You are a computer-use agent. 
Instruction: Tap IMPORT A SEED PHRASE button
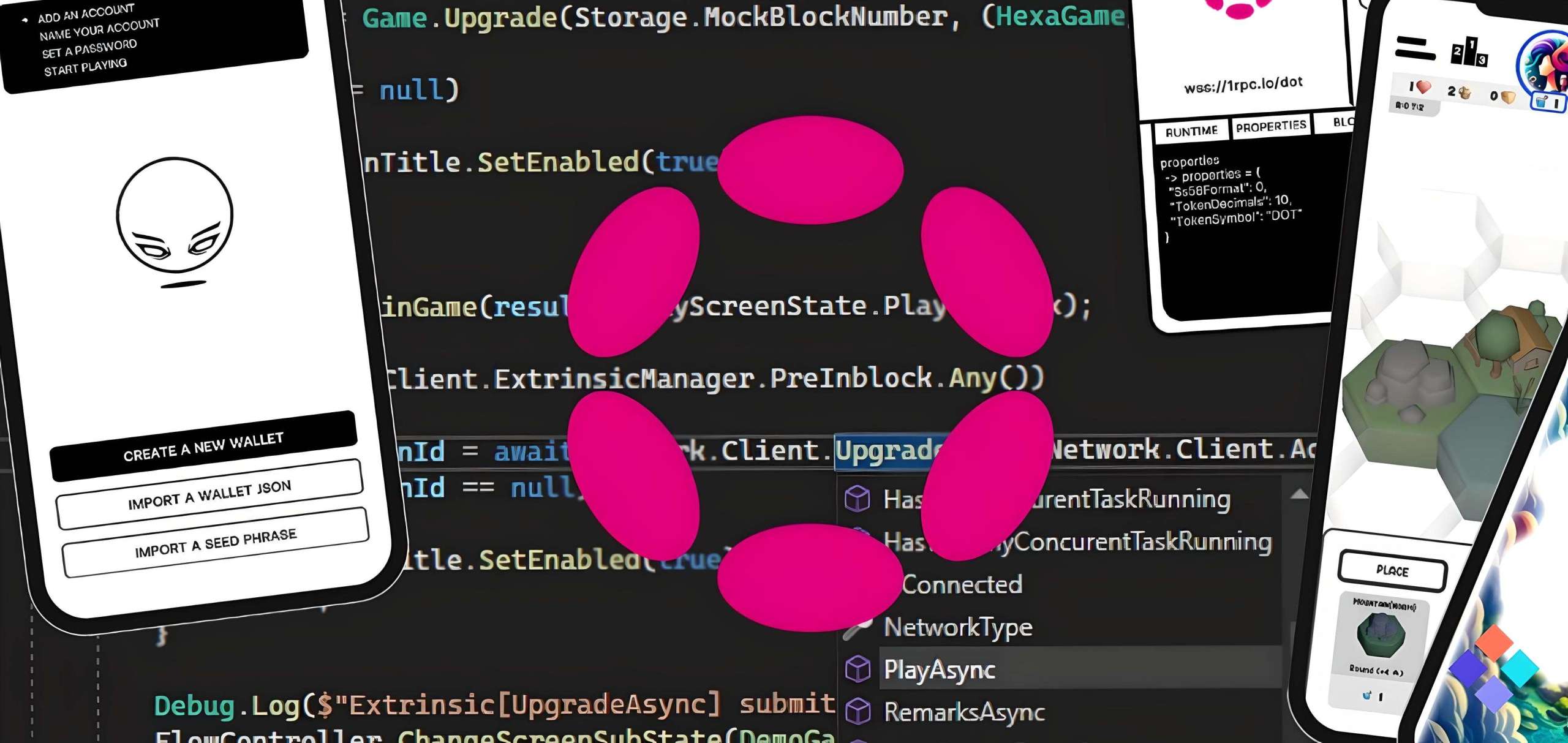(216, 543)
